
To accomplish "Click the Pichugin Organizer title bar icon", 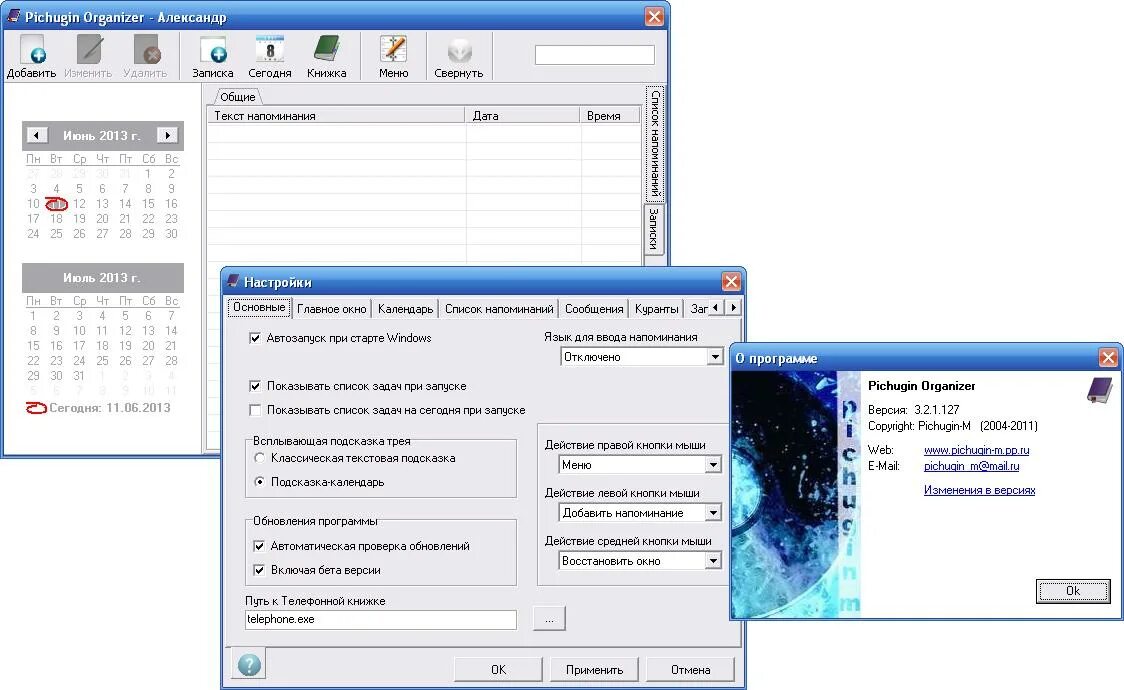I will [14, 16].
